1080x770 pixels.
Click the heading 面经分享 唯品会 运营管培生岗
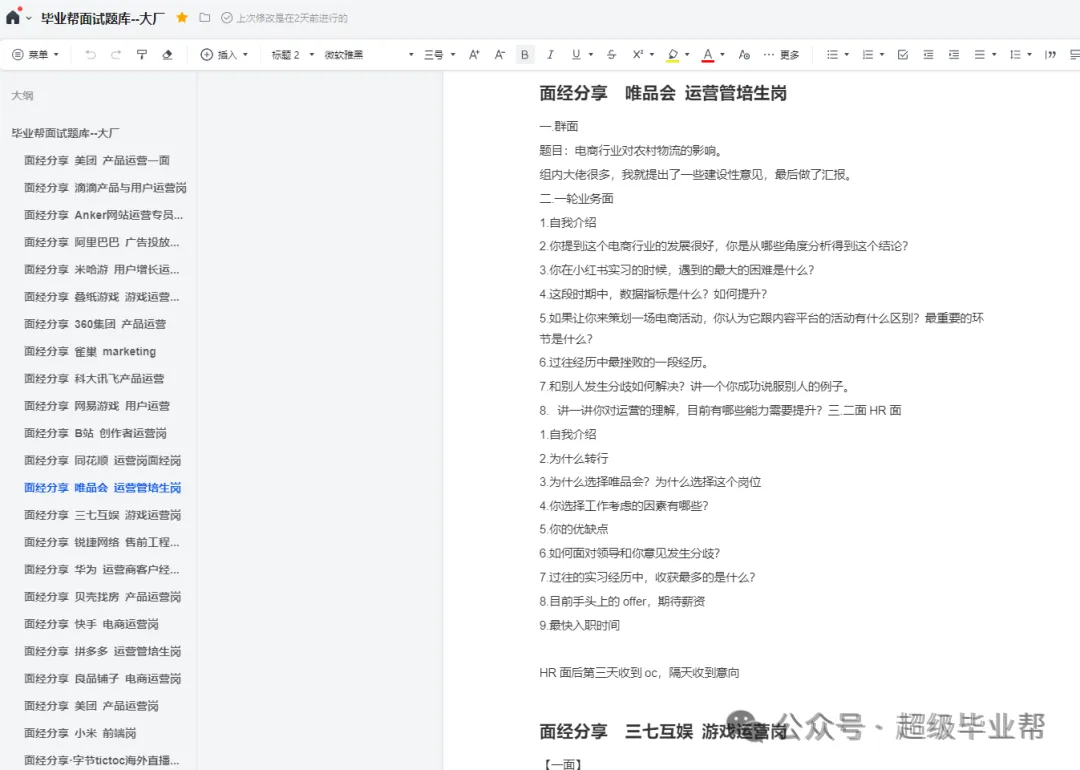pyautogui.click(x=663, y=93)
